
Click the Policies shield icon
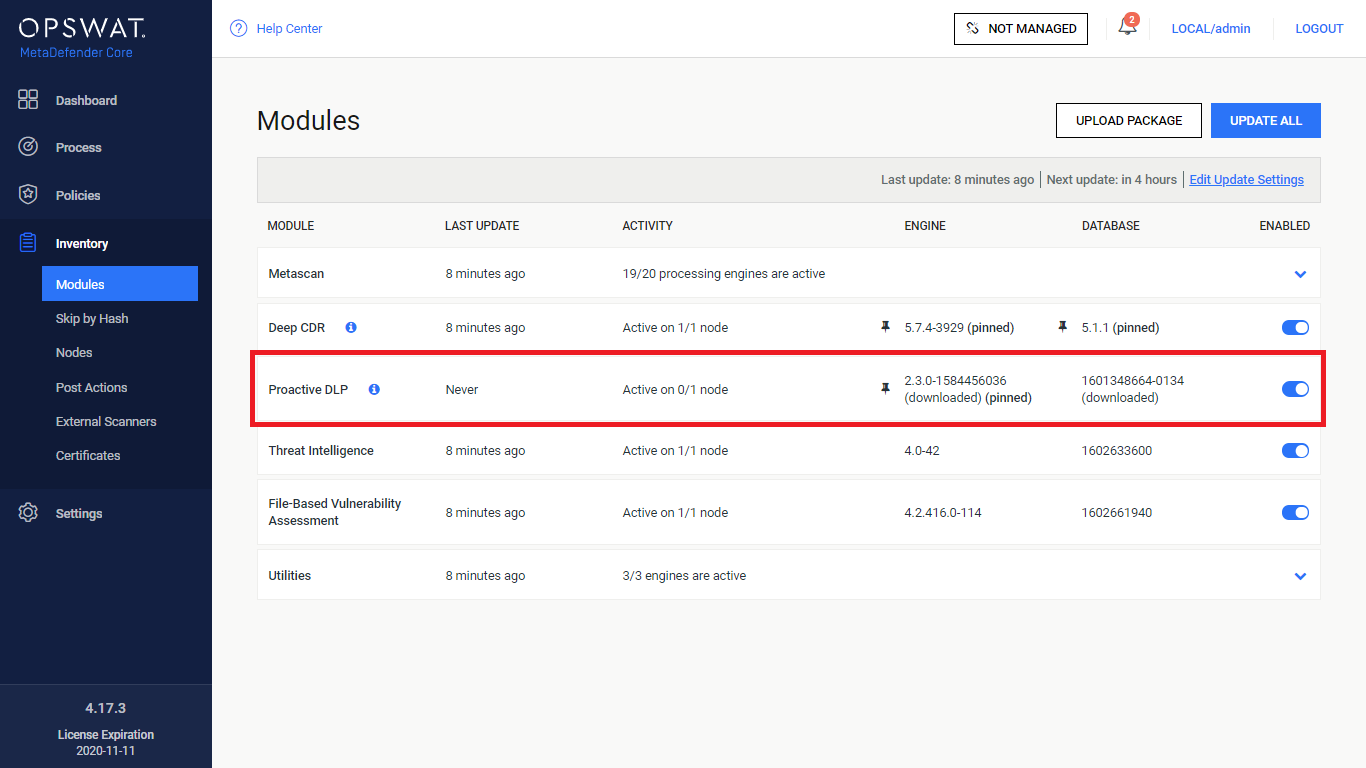tap(28, 195)
